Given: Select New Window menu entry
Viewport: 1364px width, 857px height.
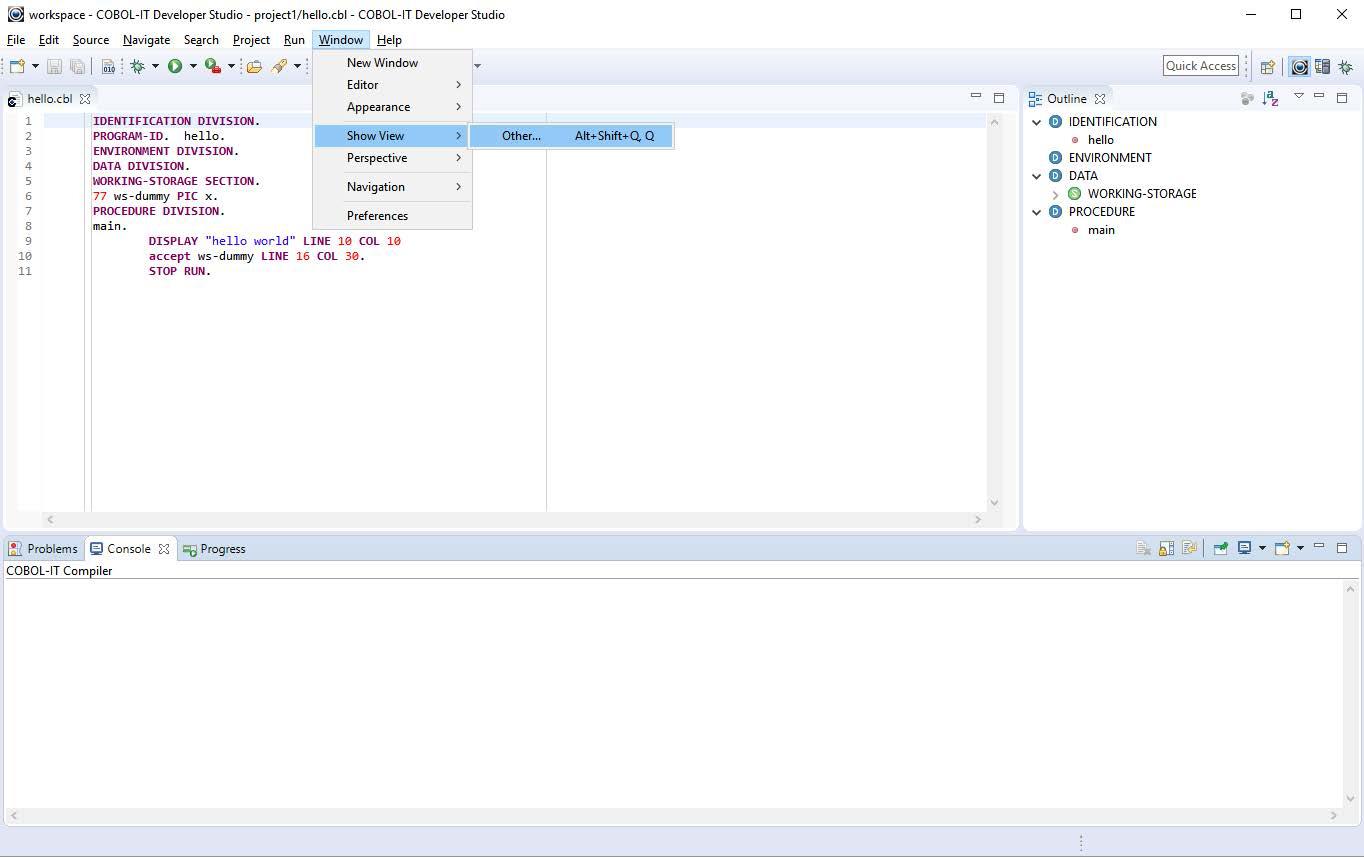Looking at the screenshot, I should (x=382, y=63).
